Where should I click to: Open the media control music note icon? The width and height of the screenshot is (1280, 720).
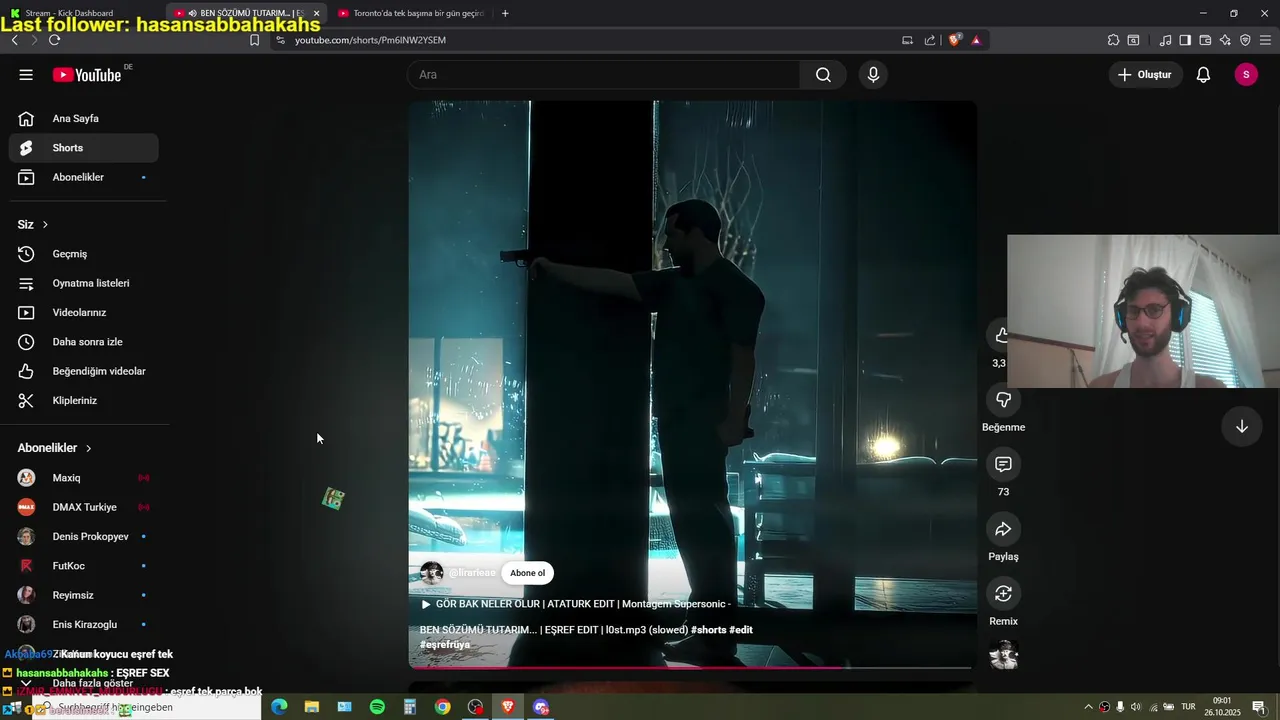tap(1165, 40)
